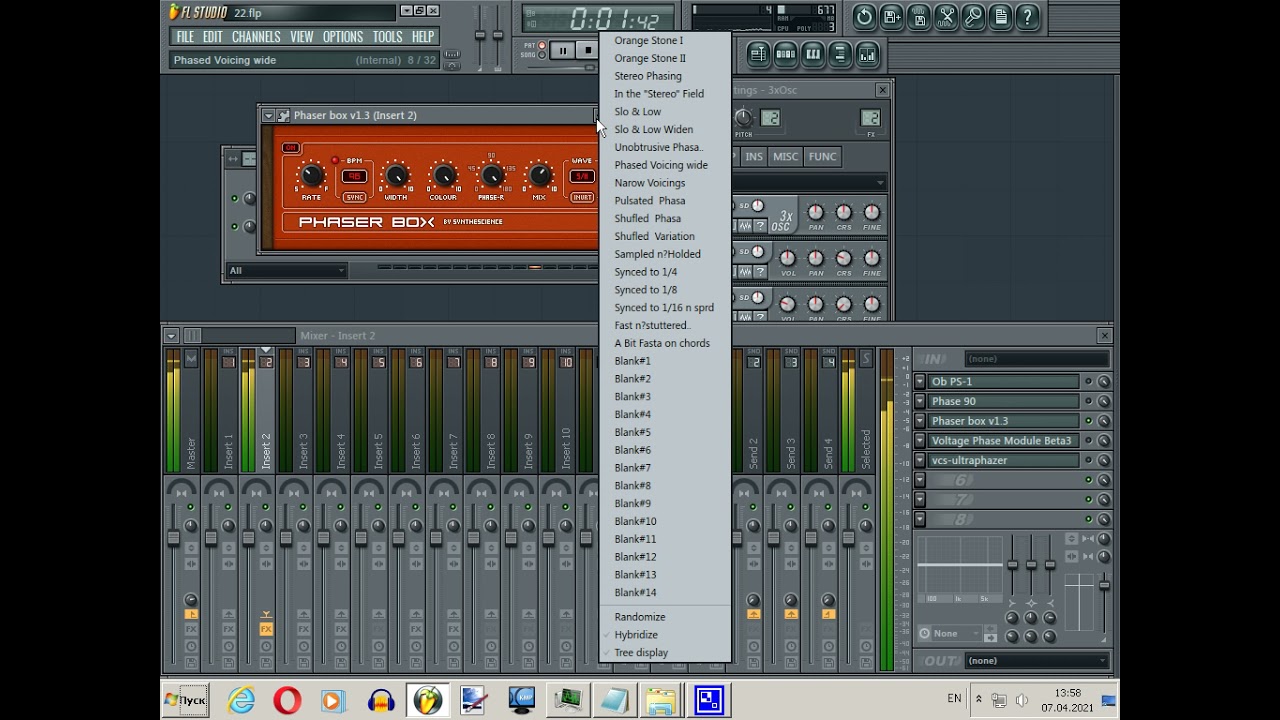The image size is (1280, 720).
Task: Click the plug icon on Phaser box title bar
Action: tap(283, 116)
